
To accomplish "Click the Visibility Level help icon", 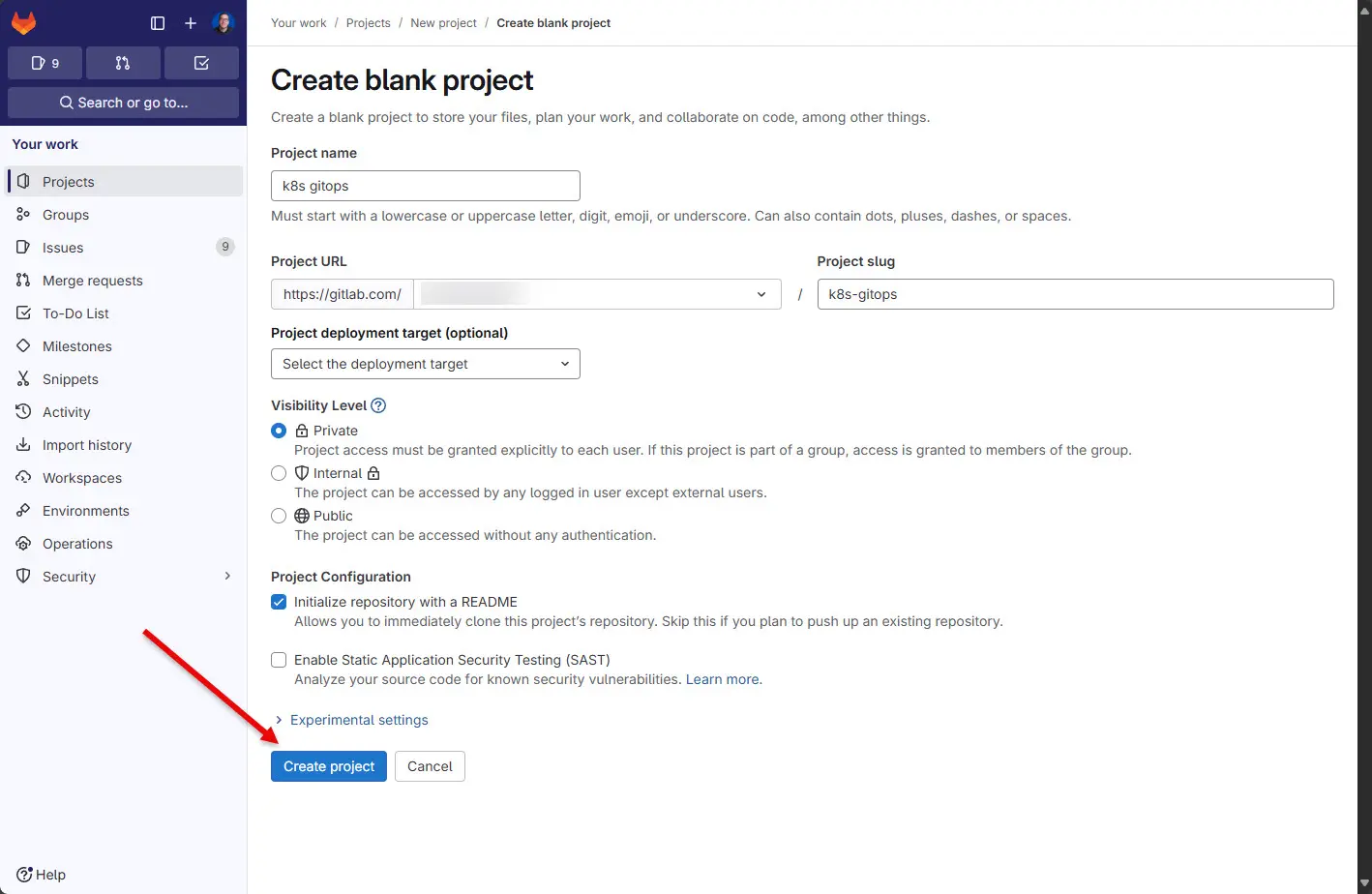I will click(378, 405).
